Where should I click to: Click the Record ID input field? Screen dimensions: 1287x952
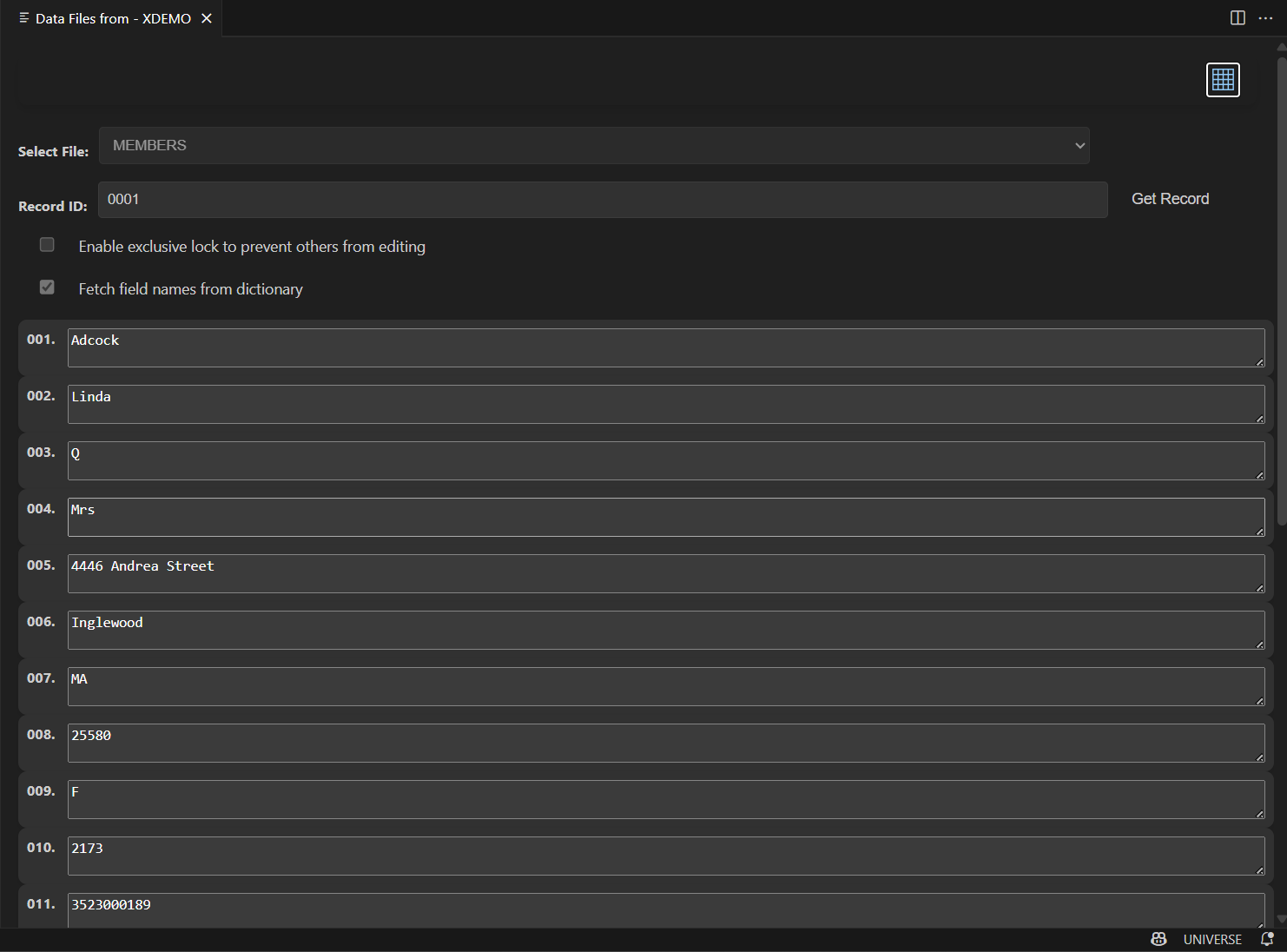pos(603,200)
